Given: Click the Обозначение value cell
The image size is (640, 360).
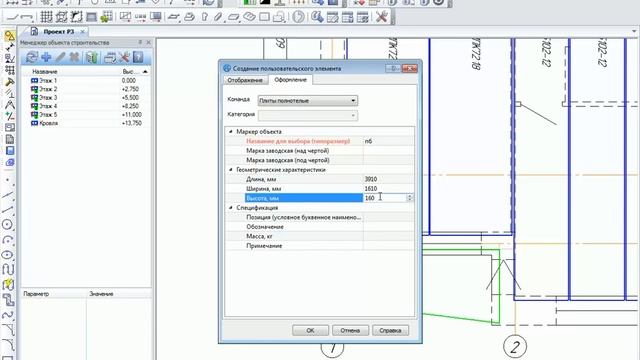Looking at the screenshot, I should coord(388,227).
